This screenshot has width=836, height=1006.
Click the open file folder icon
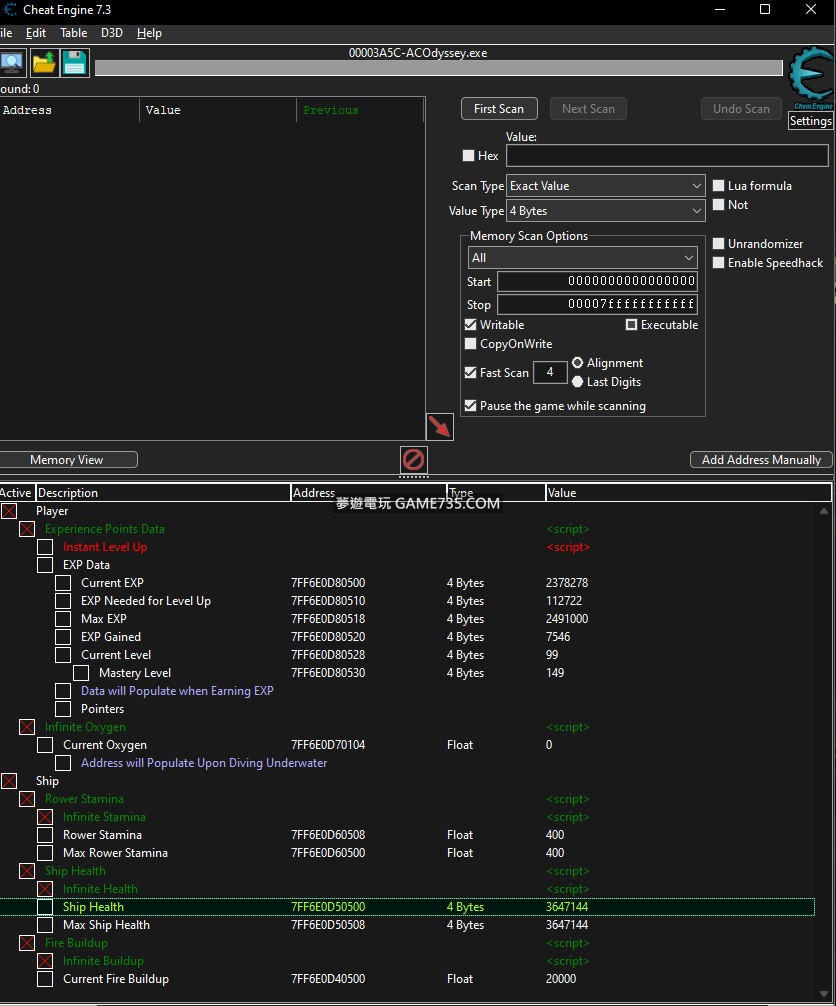pos(44,62)
